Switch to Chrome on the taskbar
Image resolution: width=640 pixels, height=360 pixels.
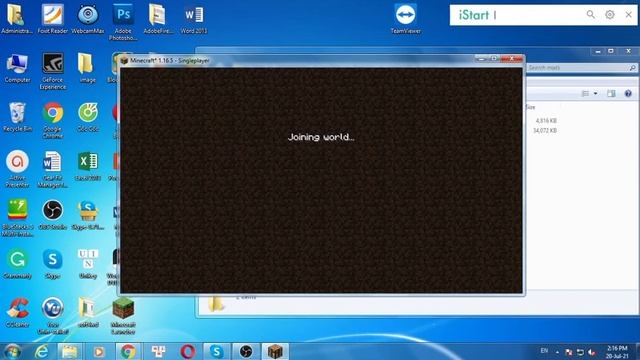pyautogui.click(x=127, y=351)
